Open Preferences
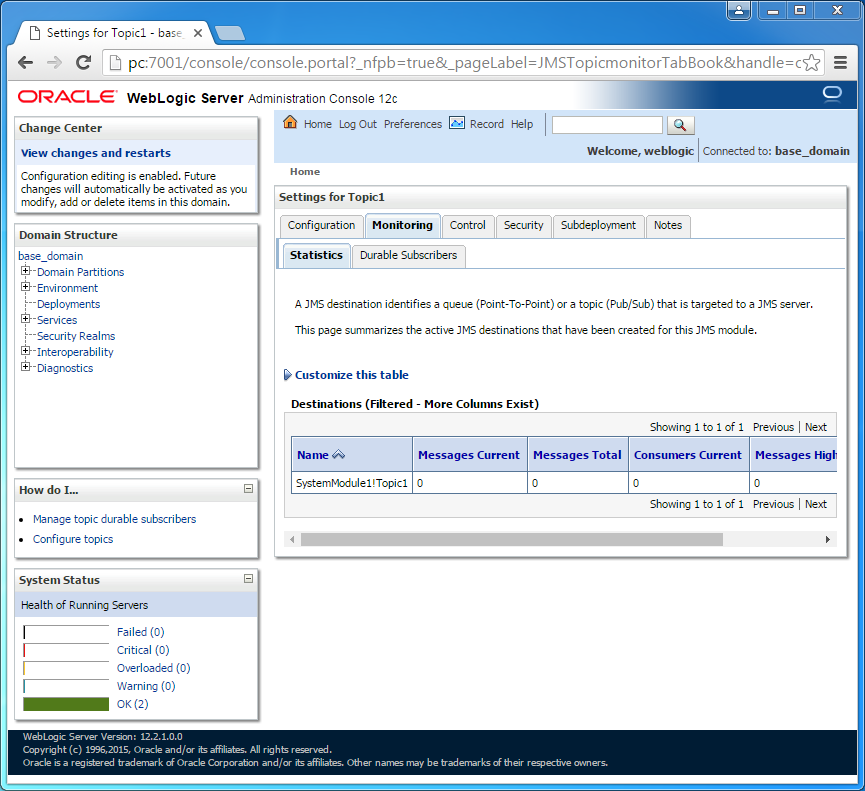Screen dimensions: 865x791 pyautogui.click(x=413, y=124)
